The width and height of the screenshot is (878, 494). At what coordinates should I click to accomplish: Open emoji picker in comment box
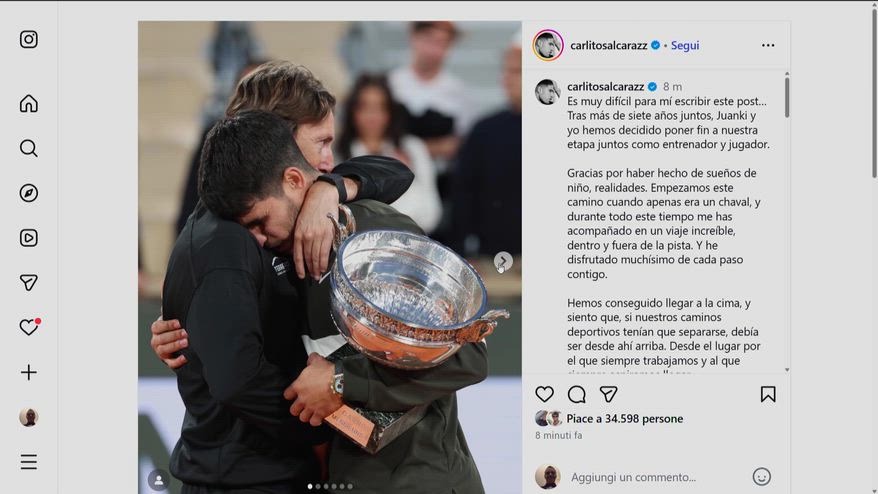[762, 477]
